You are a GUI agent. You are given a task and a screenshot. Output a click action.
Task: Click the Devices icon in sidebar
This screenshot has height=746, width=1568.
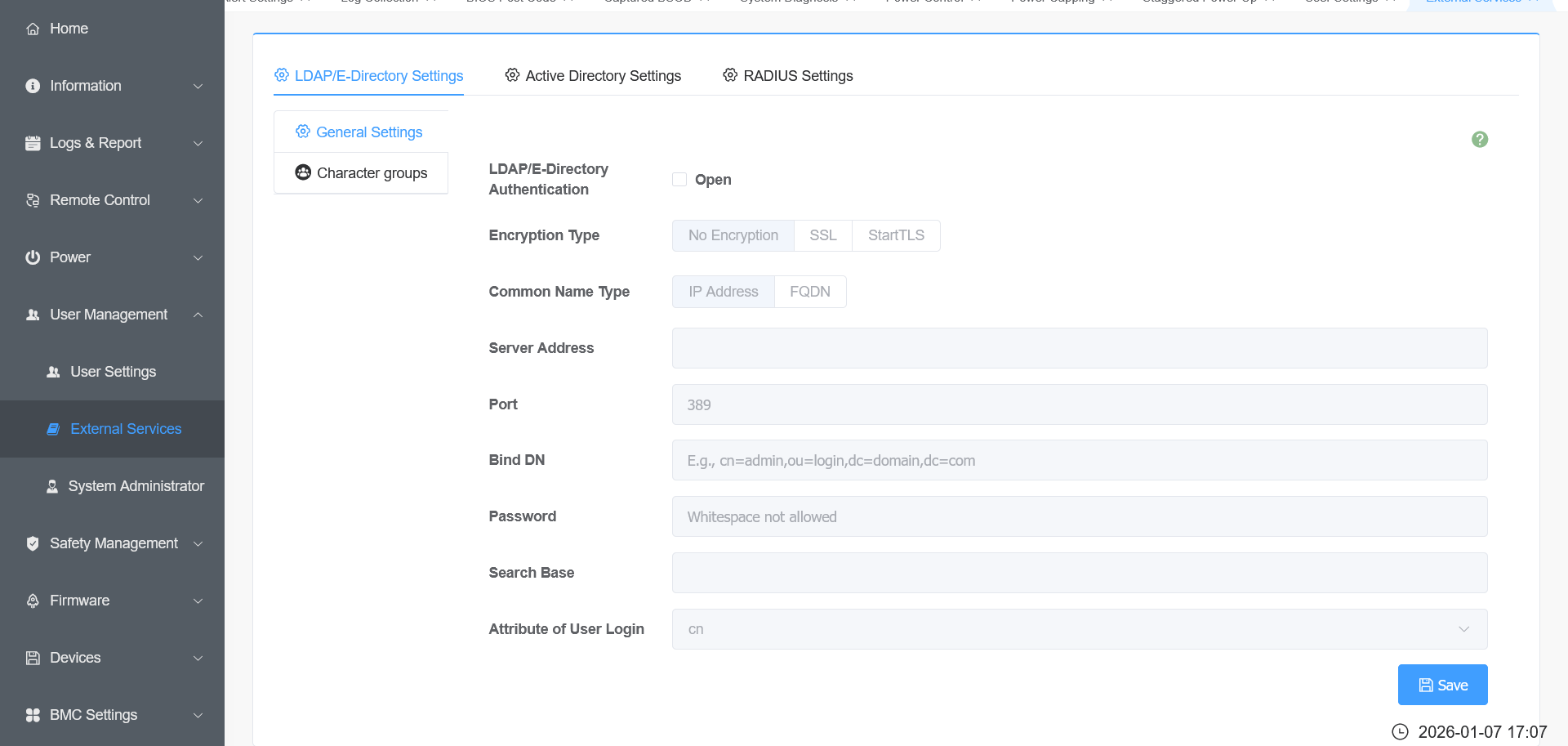tap(33, 658)
